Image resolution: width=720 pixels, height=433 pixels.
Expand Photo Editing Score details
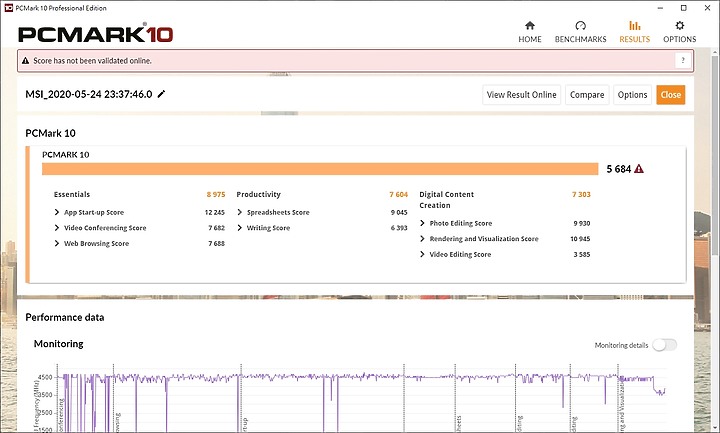[422, 223]
